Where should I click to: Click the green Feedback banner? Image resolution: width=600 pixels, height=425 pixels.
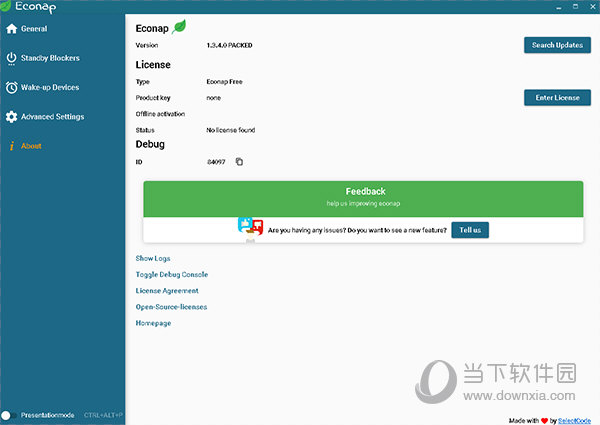[x=363, y=199]
